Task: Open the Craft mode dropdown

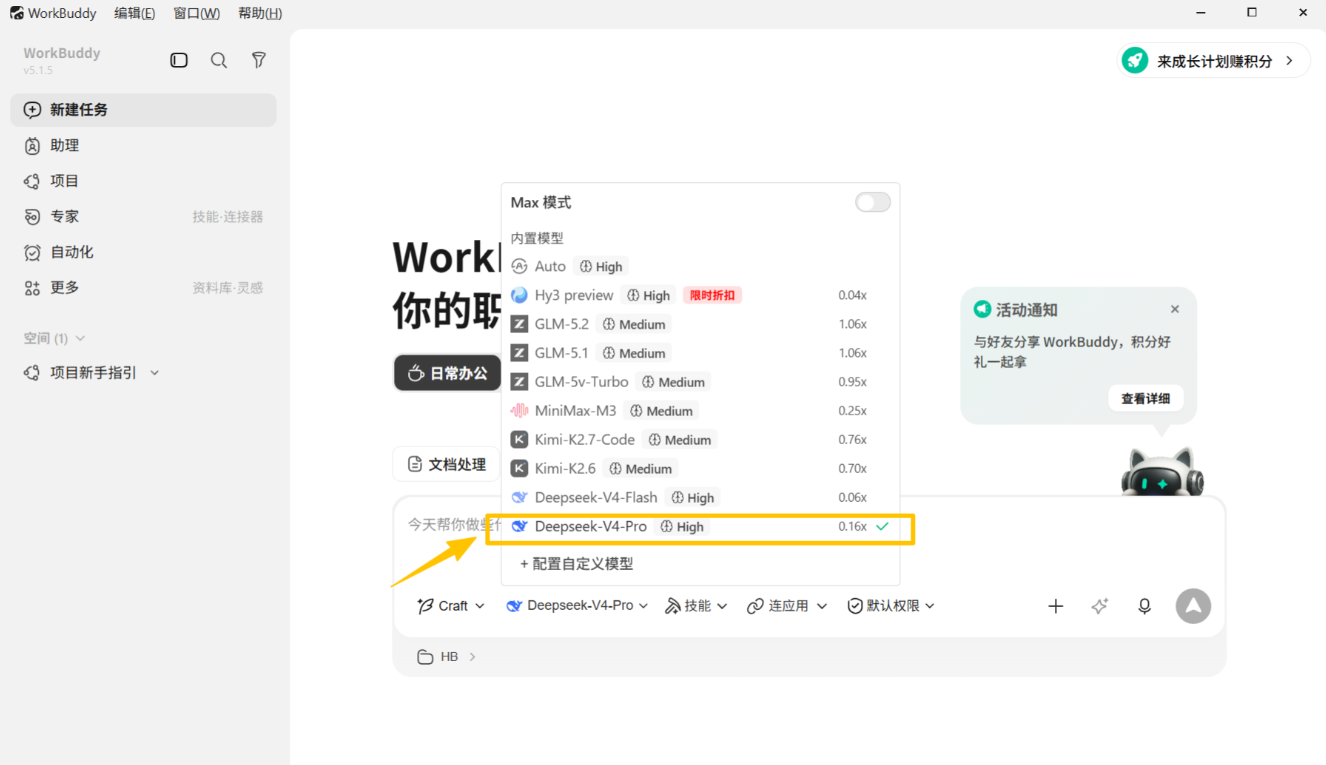Action: [451, 606]
